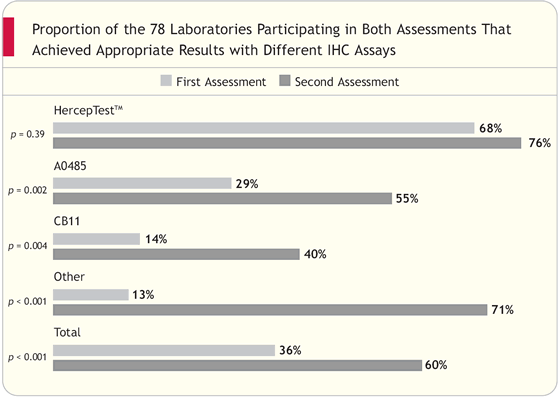
Task: Click the Second Assessment legend label
Action: 347,82
